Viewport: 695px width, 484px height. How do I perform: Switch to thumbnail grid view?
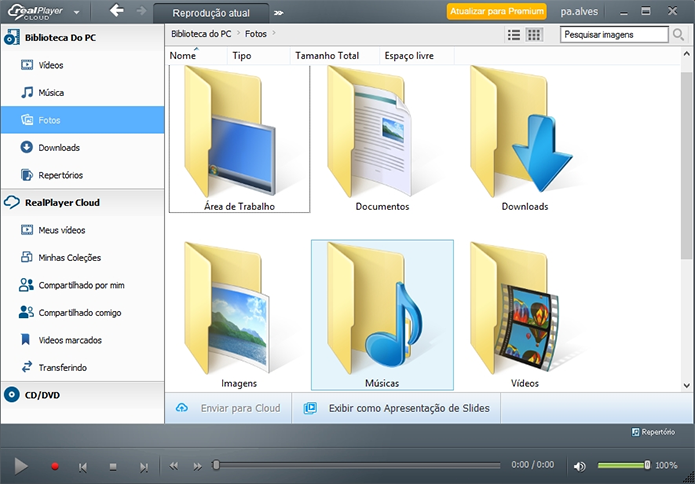534,35
